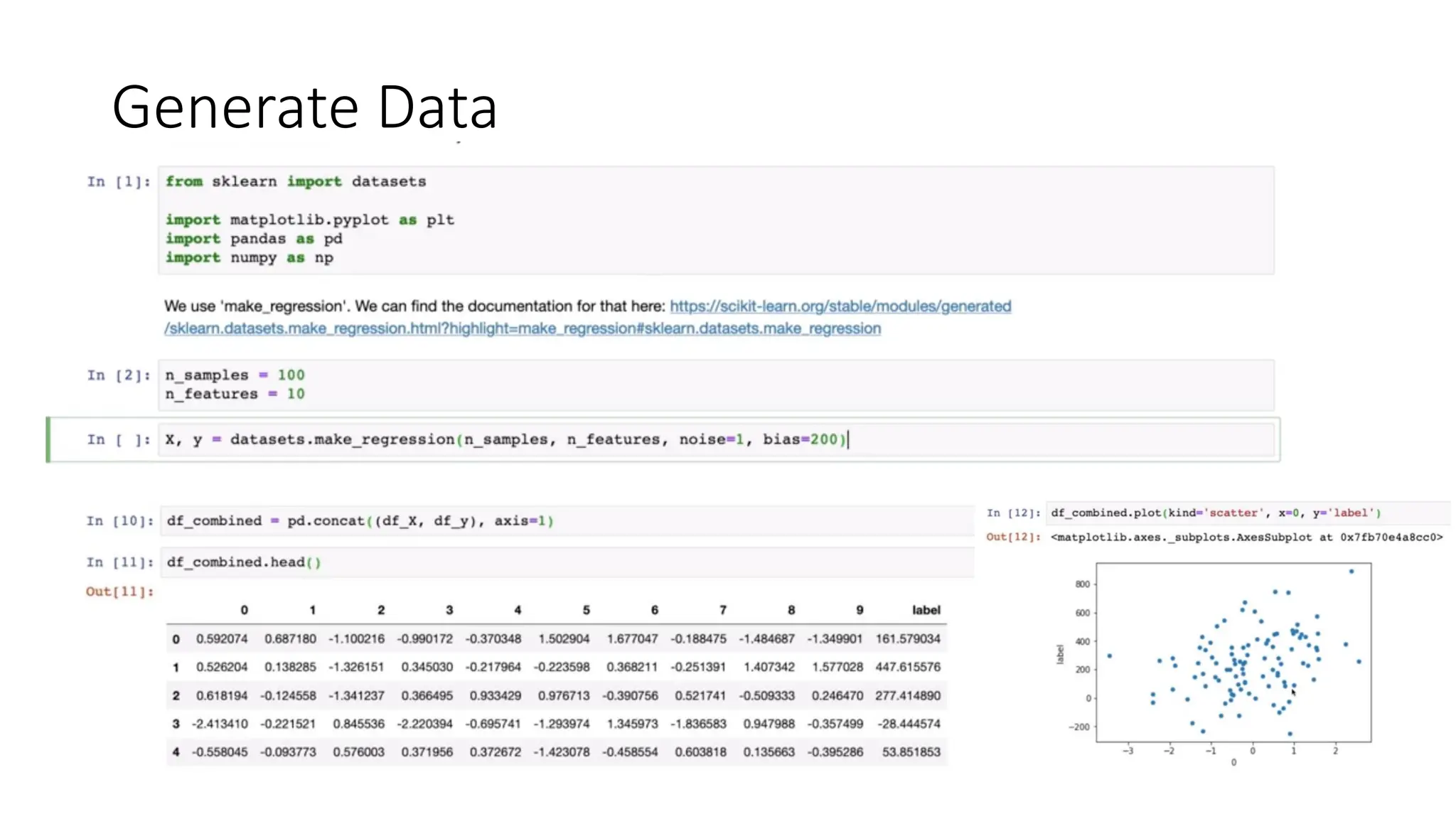This screenshot has width=1456, height=819.
Task: Click the 'label' column header in table
Action: pos(926,610)
